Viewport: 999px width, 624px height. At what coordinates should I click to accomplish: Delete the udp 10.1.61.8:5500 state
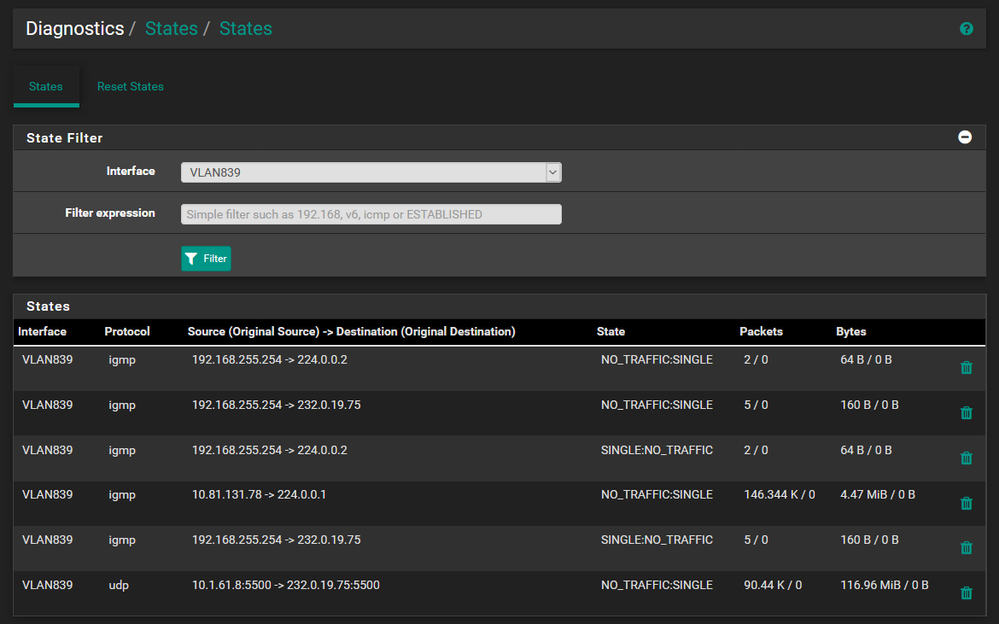(x=966, y=593)
